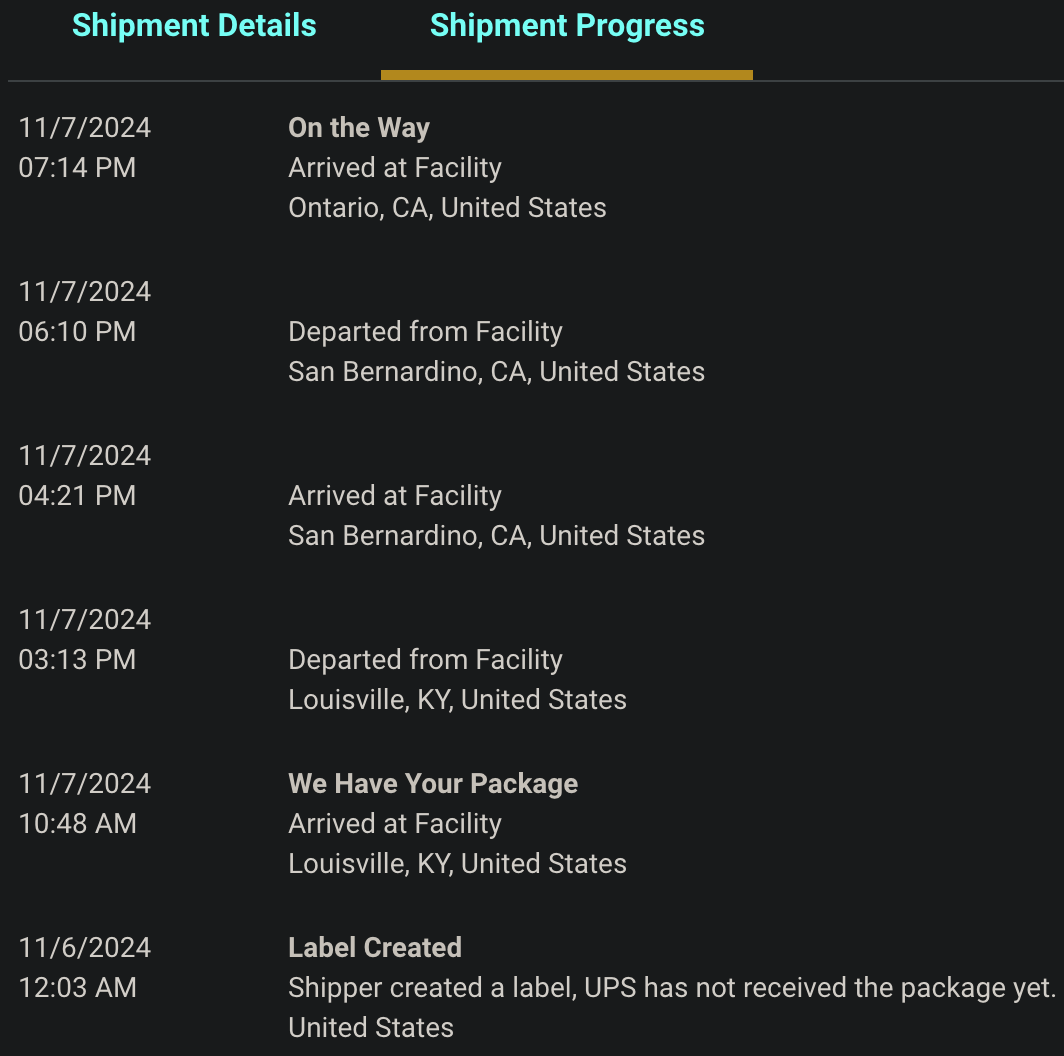Viewport: 1064px width, 1056px height.
Task: Click the 12:03 AM timestamp
Action: click(x=77, y=988)
